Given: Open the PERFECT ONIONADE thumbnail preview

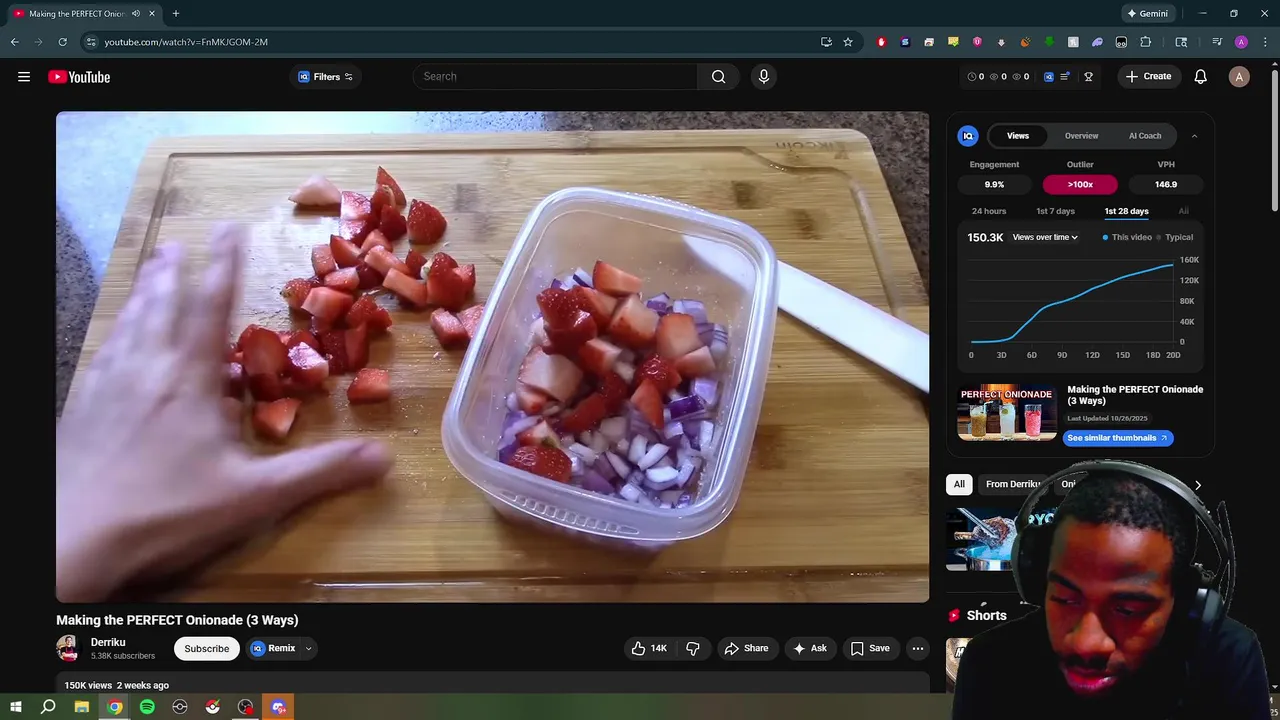Looking at the screenshot, I should (x=1007, y=412).
